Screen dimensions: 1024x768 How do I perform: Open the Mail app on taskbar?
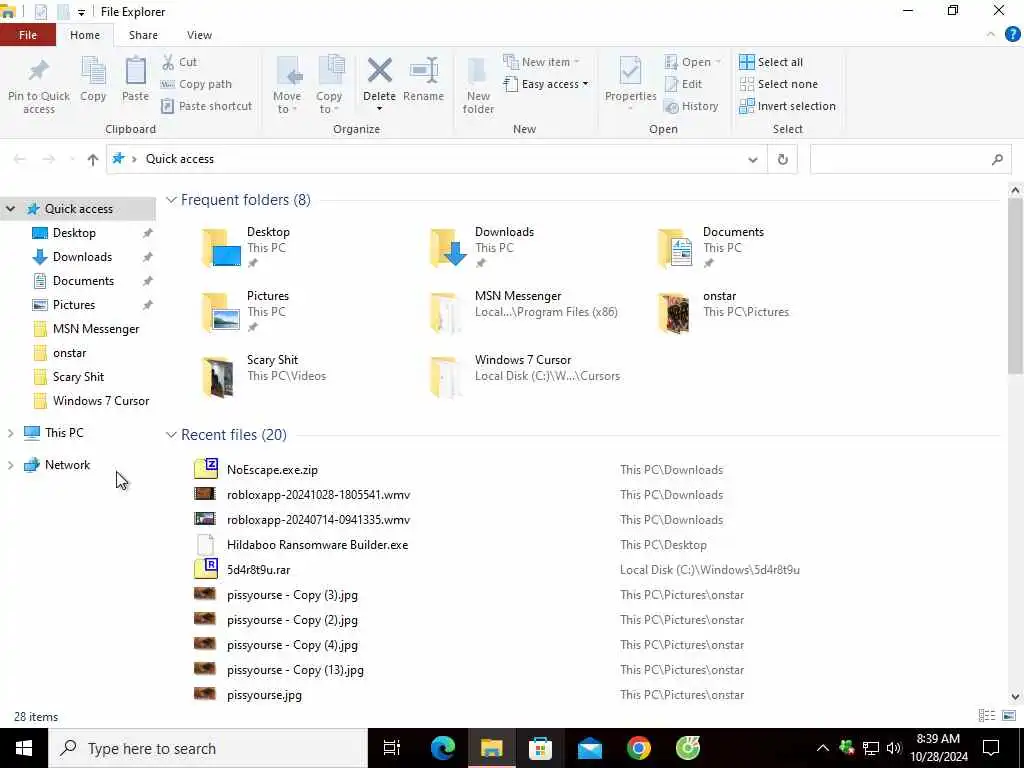coord(590,748)
